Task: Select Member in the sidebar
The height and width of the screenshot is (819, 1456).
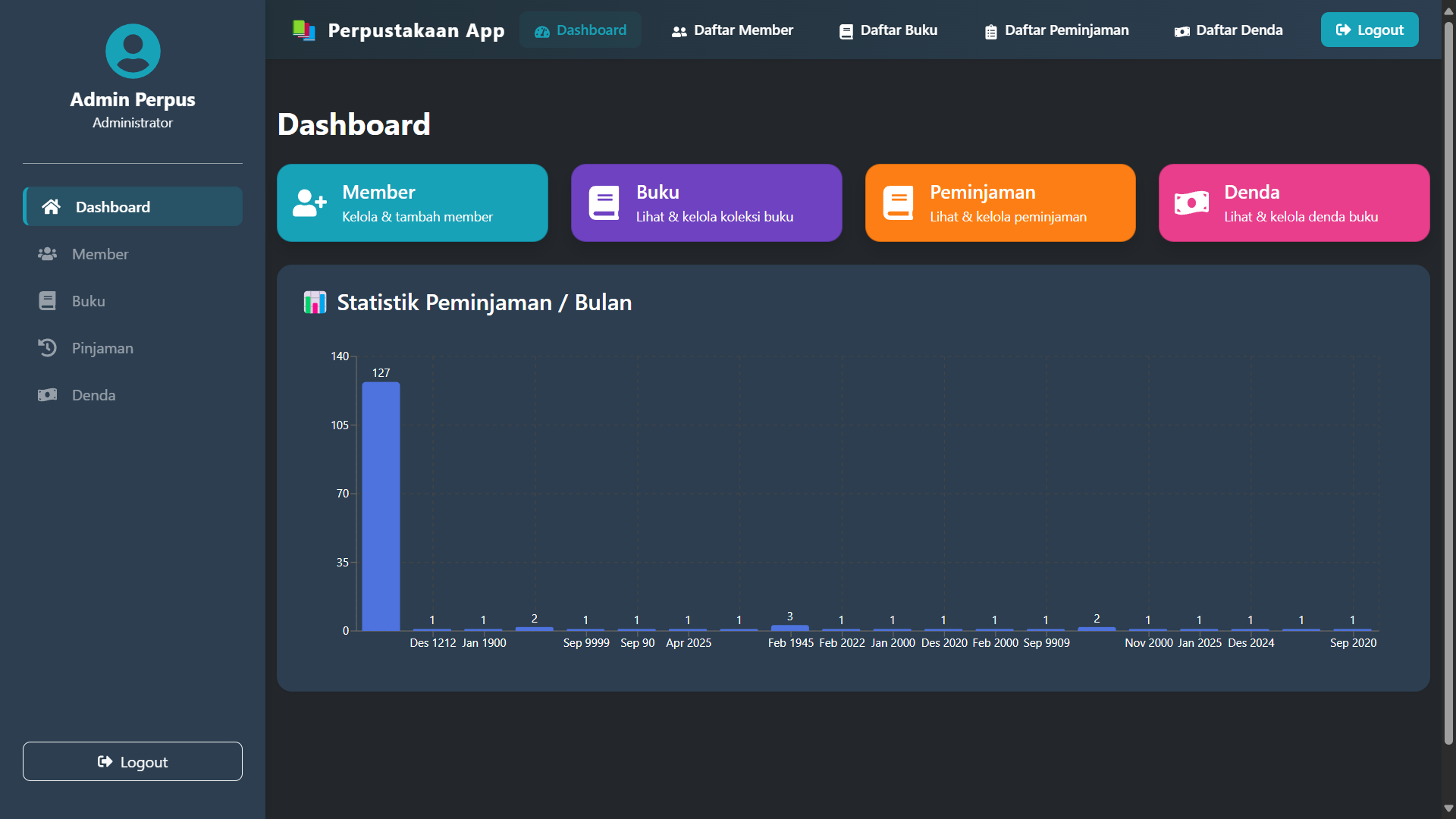Action: point(100,254)
